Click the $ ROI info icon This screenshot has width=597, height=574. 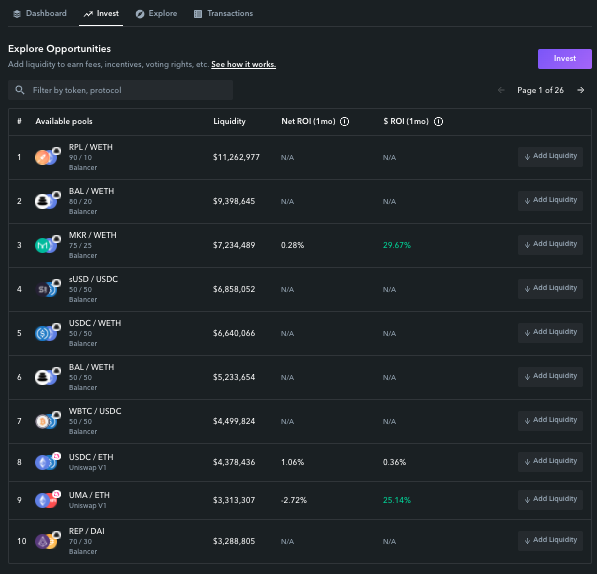pos(438,121)
